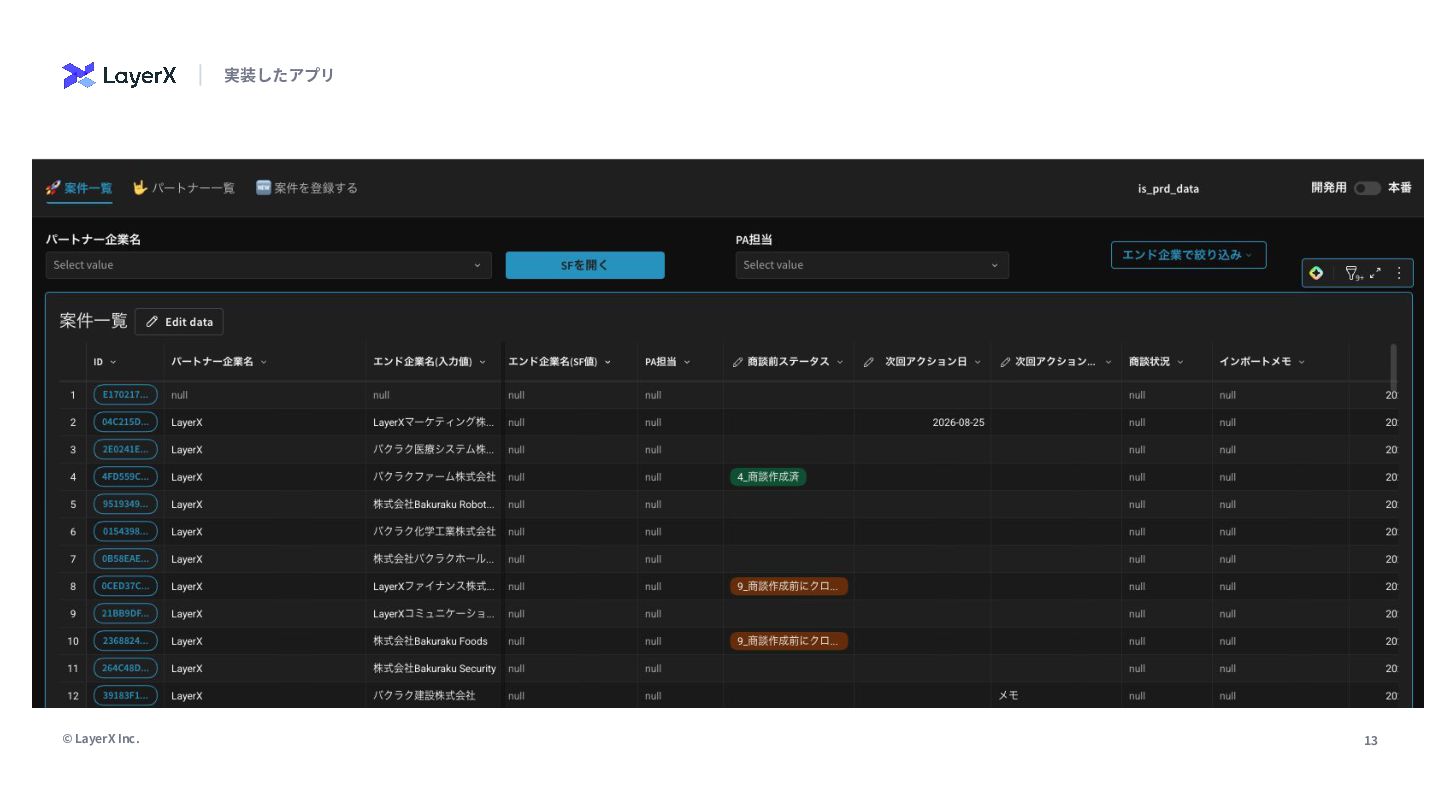This screenshot has width=1440, height=810.
Task: Open the table filter funnel icon
Action: [1352, 273]
